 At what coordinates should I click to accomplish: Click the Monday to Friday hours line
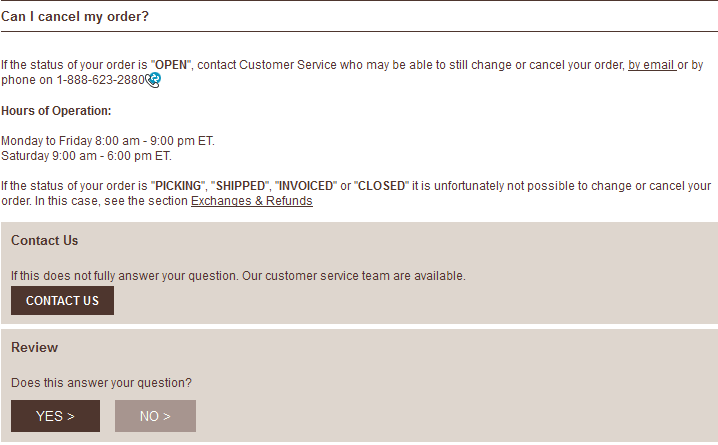click(x=107, y=141)
